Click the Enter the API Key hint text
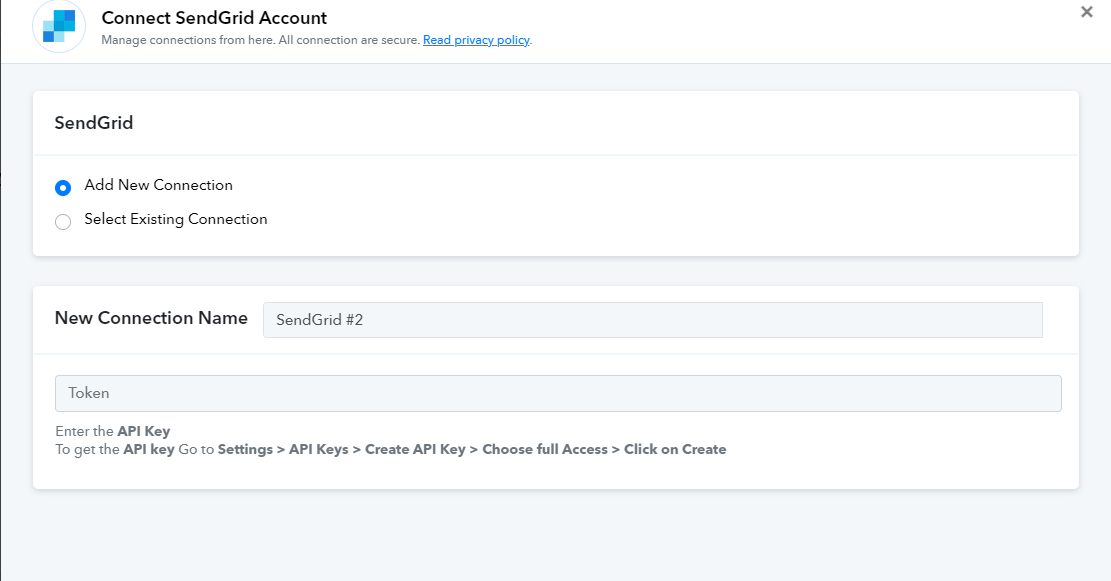The width and height of the screenshot is (1111, 581). pos(113,431)
